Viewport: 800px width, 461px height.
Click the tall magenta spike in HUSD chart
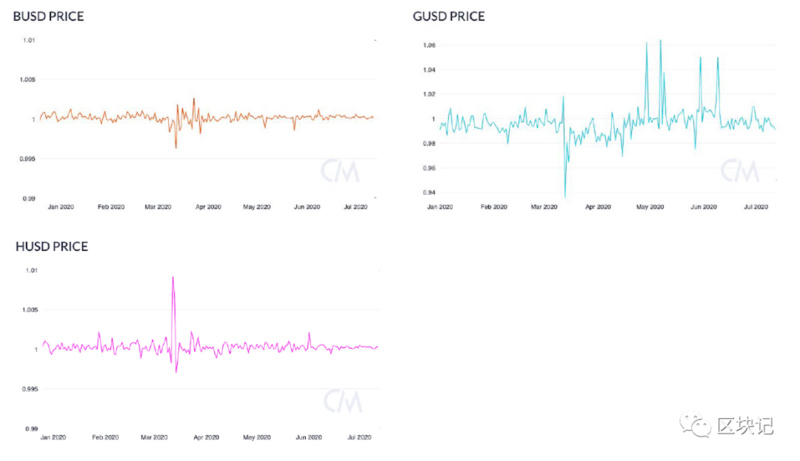click(173, 280)
